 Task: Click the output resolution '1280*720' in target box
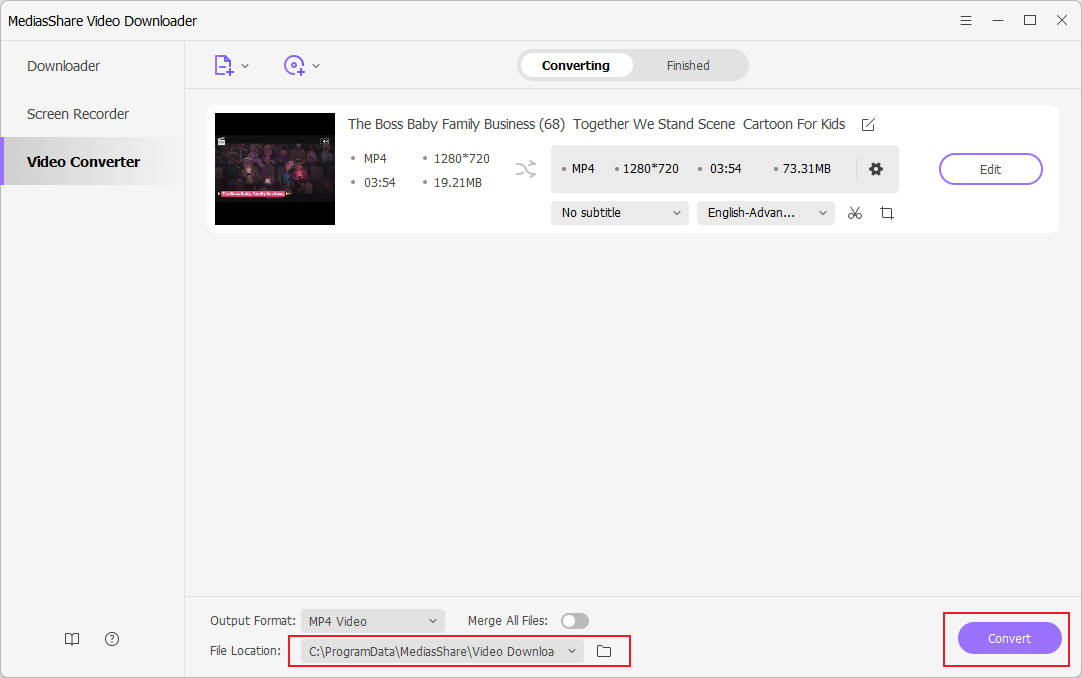pyautogui.click(x=651, y=169)
